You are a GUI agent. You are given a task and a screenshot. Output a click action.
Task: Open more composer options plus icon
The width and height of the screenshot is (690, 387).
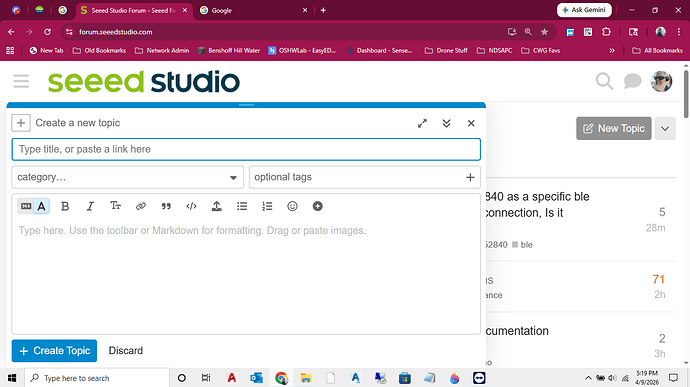tap(318, 206)
